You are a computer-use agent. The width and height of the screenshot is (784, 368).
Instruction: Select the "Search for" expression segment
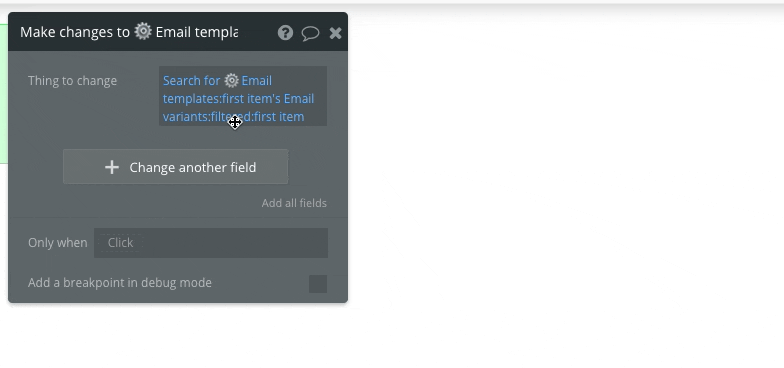(192, 80)
